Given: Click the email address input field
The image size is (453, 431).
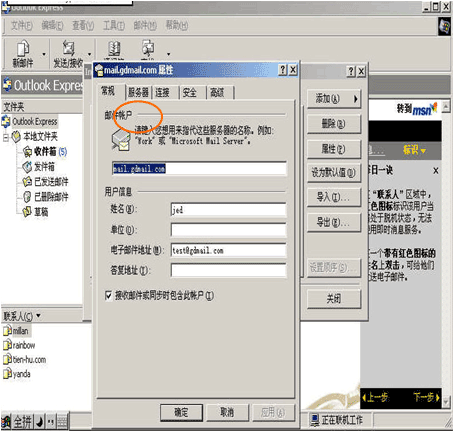Looking at the screenshot, I should (x=228, y=250).
